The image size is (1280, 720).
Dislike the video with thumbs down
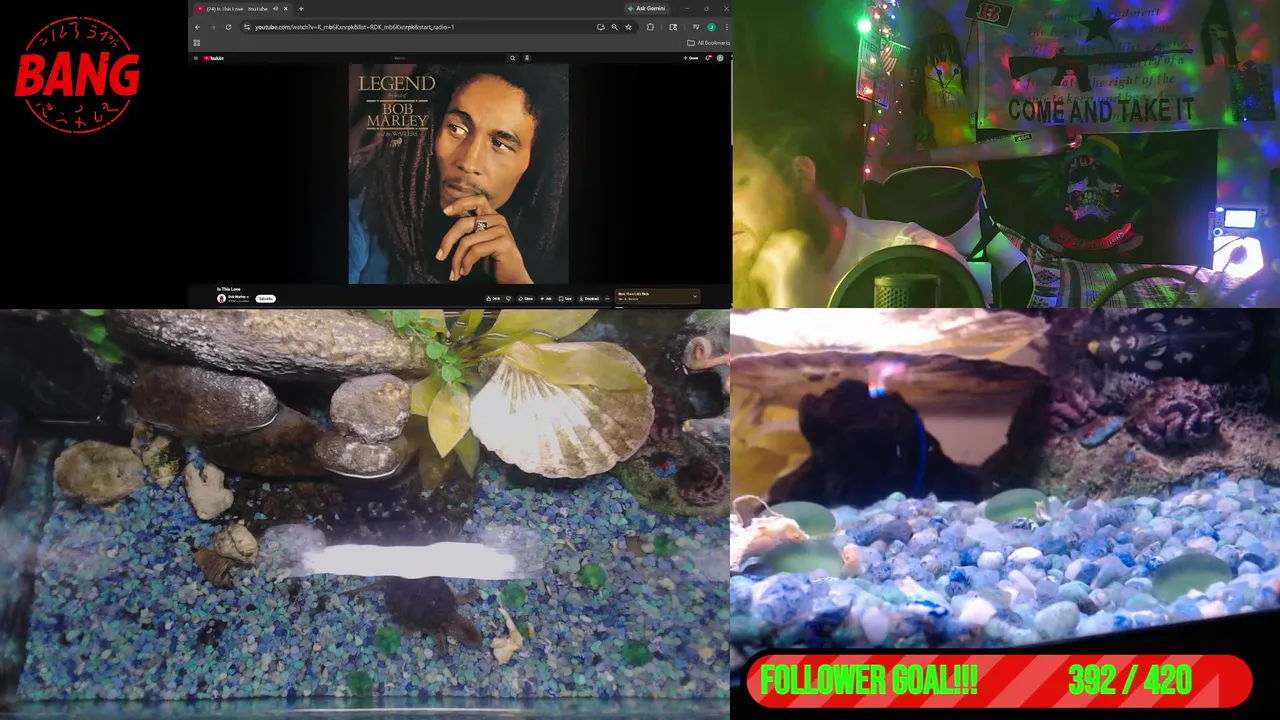[x=508, y=299]
